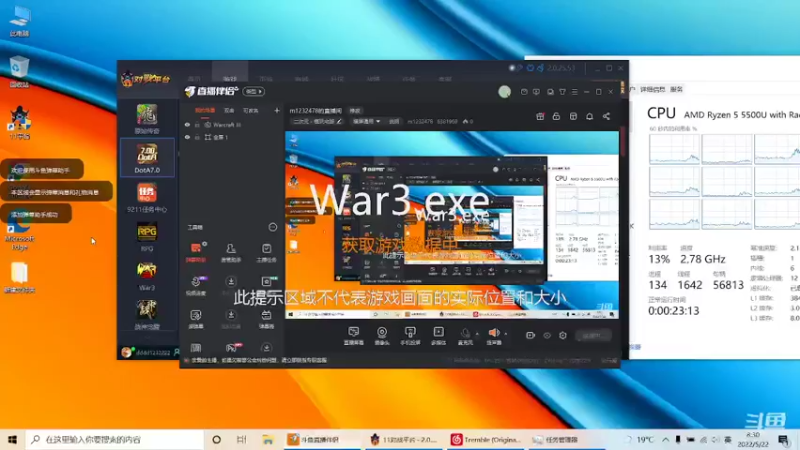Click the modify button beside room title
800x450 pixels.
click(355, 111)
